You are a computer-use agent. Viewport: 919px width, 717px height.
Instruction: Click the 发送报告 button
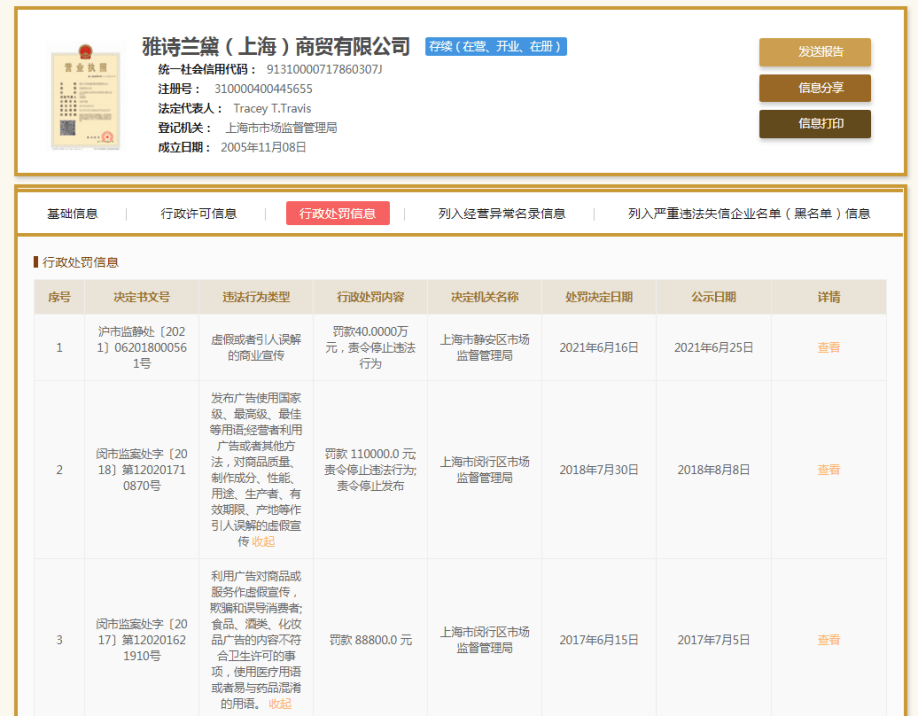click(x=814, y=52)
